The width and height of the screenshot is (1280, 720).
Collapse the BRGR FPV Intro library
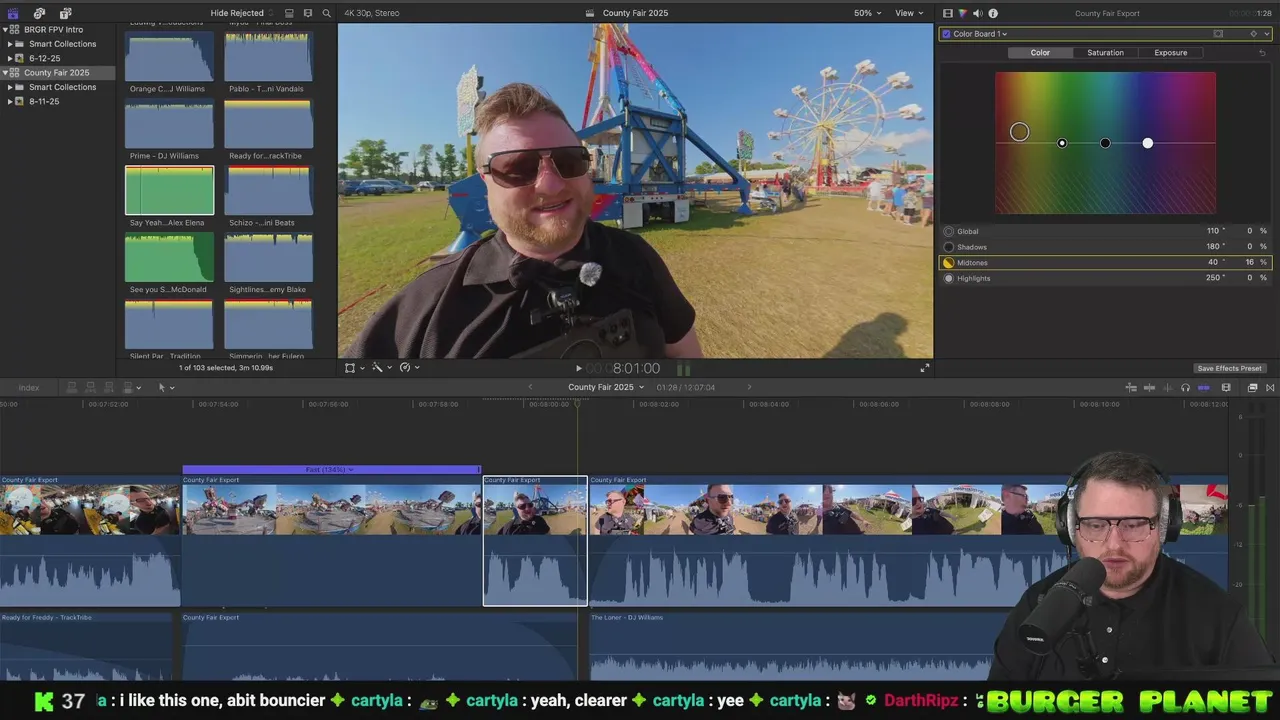pos(5,30)
